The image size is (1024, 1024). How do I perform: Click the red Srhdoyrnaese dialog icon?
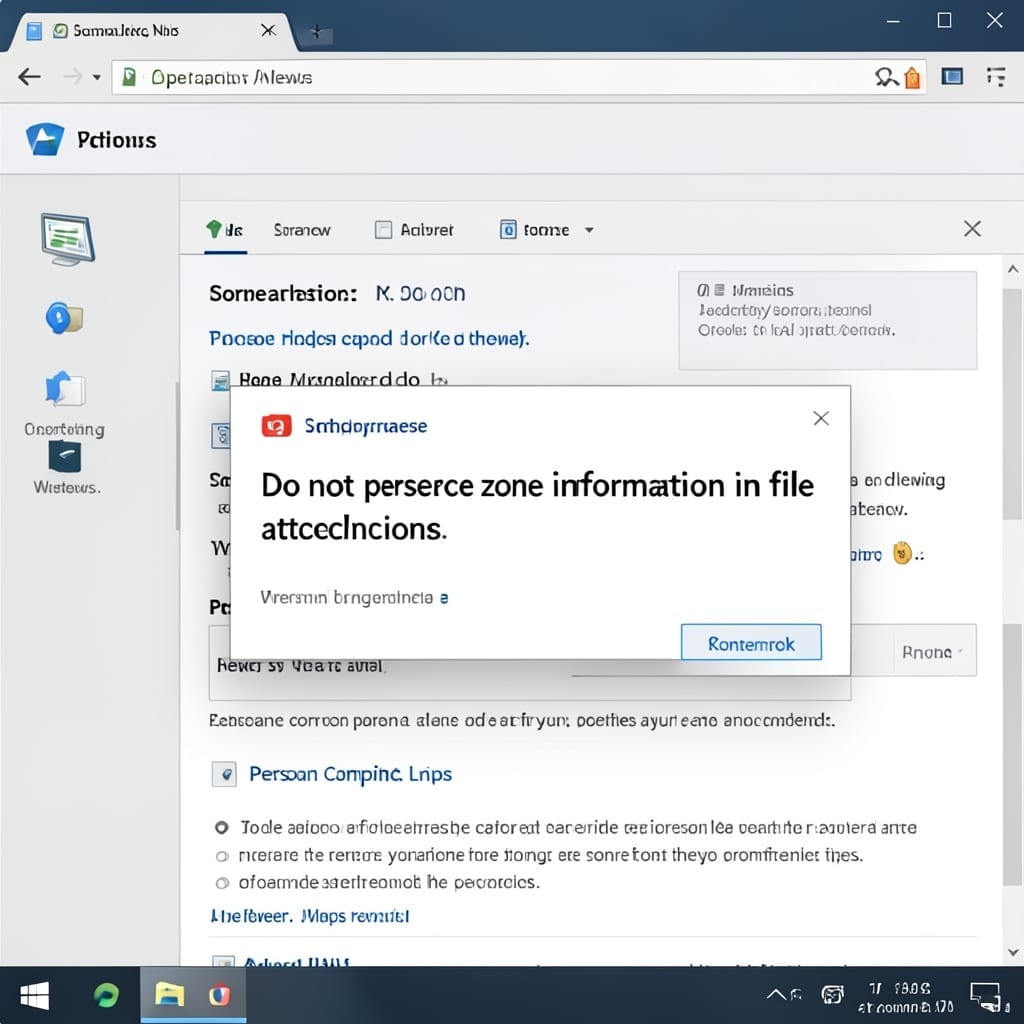[276, 426]
